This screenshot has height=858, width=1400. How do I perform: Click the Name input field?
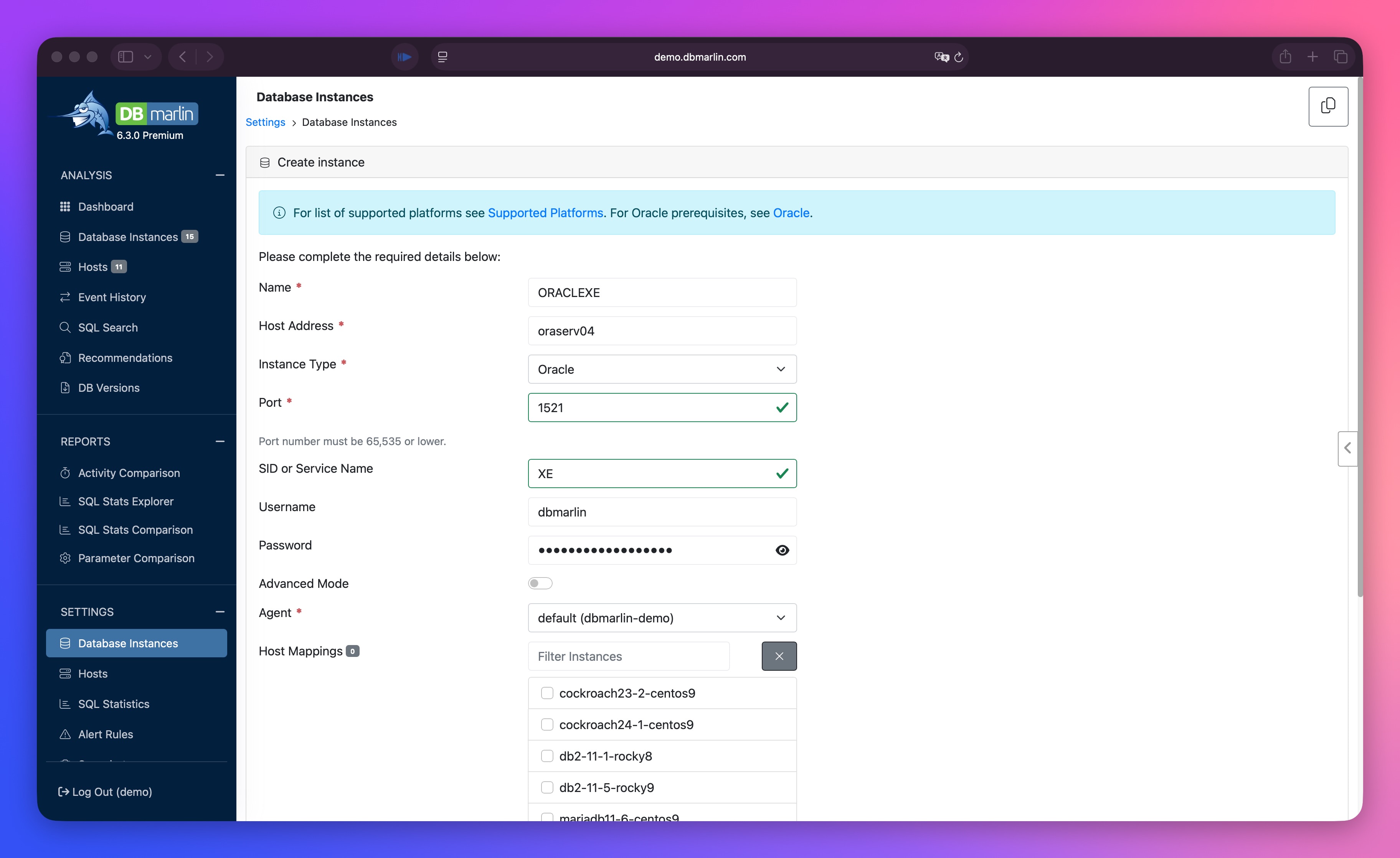coord(662,293)
